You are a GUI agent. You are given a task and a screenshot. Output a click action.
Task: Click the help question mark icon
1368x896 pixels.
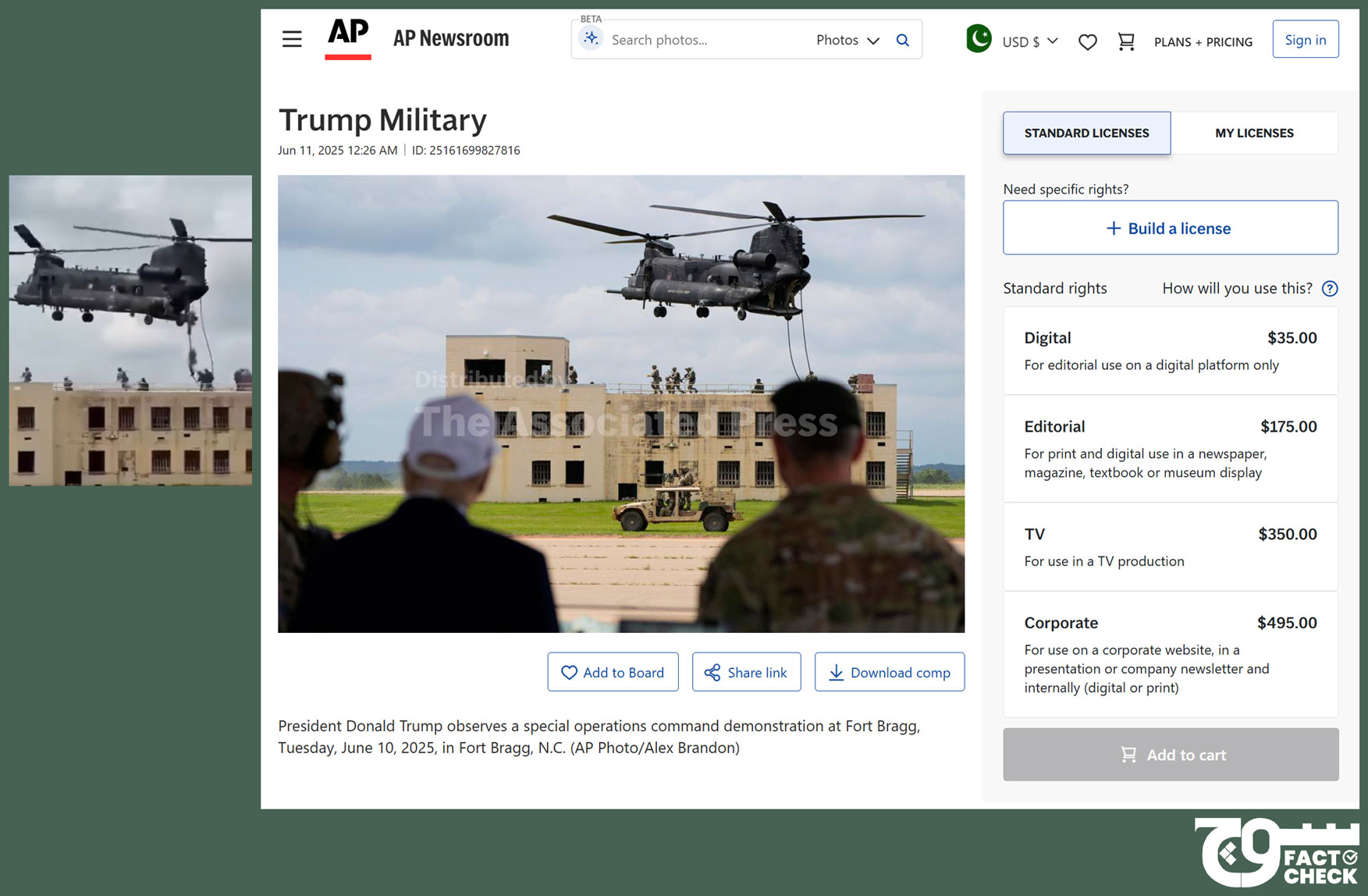click(1330, 289)
